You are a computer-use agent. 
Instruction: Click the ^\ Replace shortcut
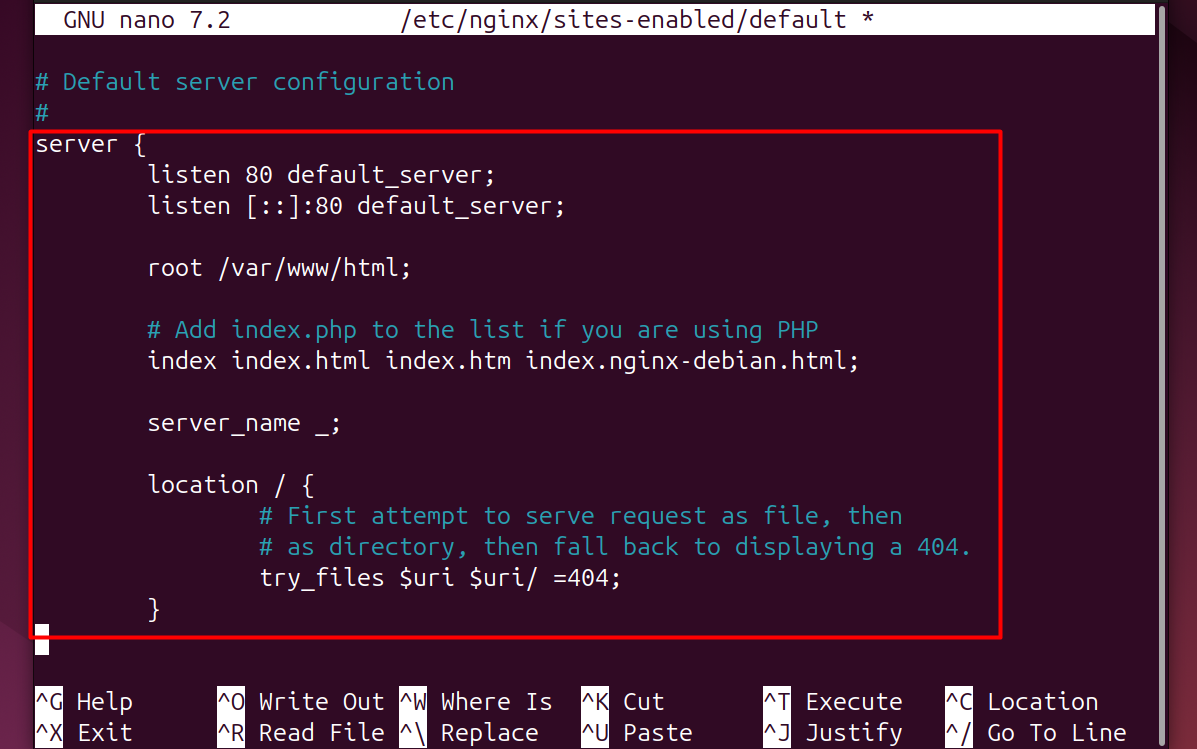coord(469,733)
